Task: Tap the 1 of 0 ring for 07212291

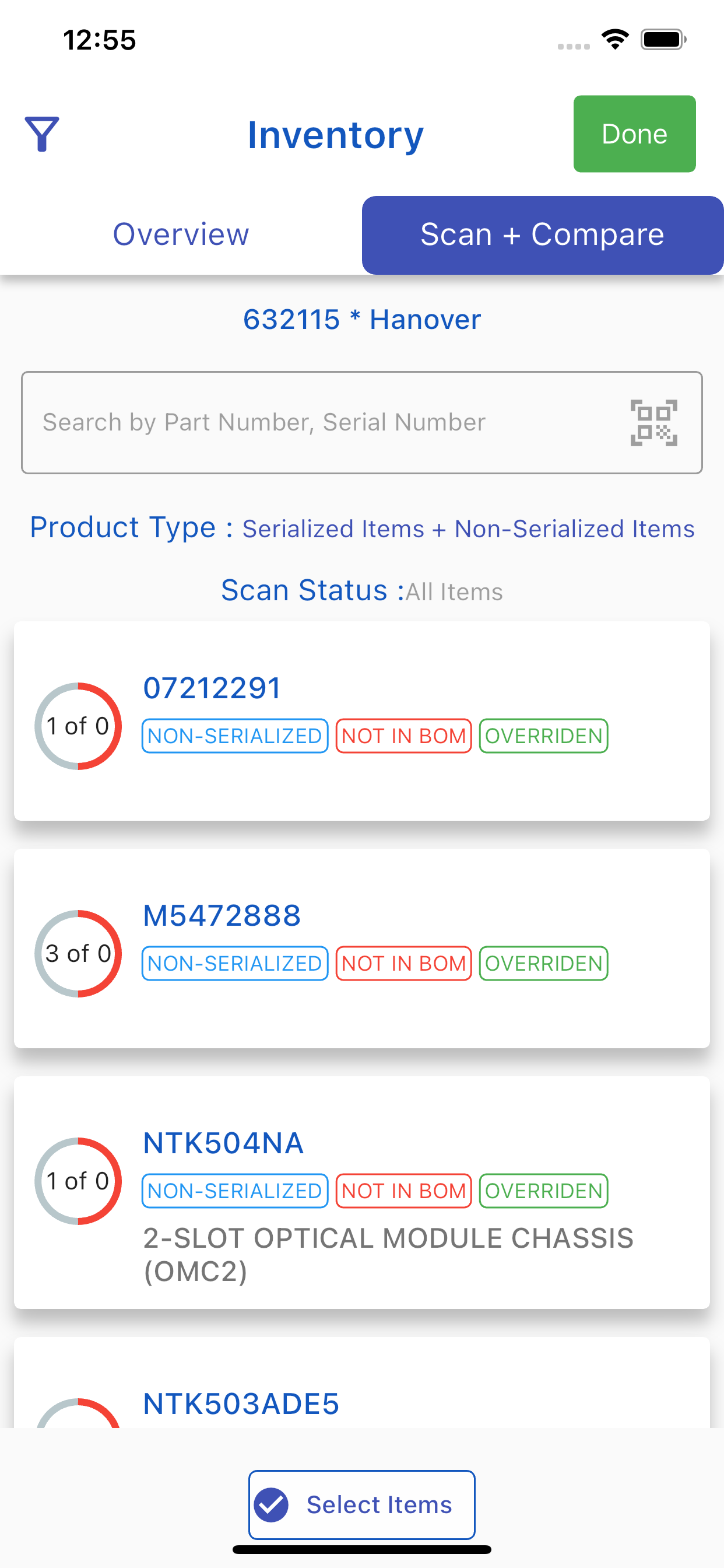Action: [79, 726]
